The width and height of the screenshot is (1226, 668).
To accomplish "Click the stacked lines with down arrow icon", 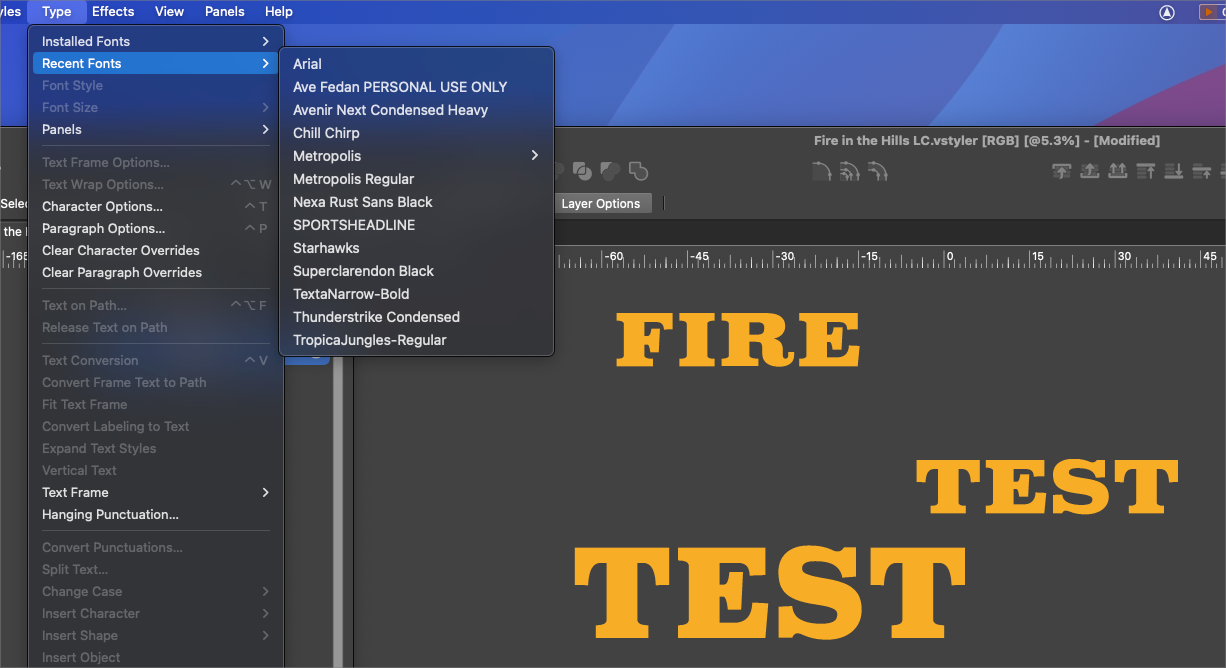I will coord(1174,171).
